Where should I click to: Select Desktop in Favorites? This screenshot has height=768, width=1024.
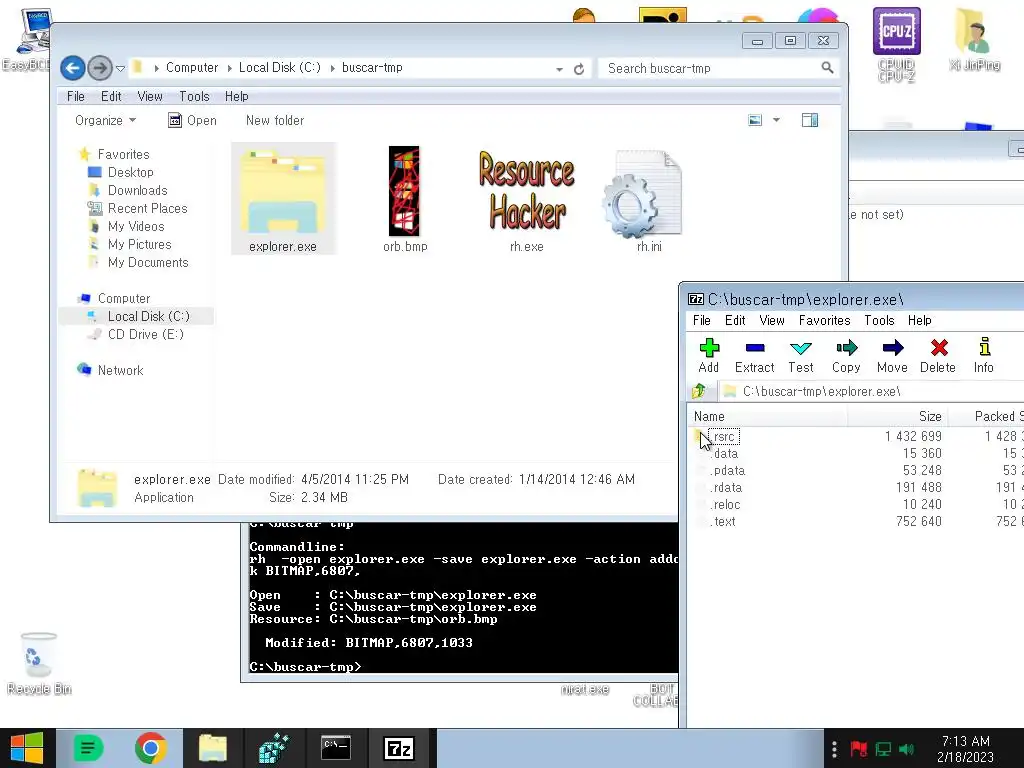point(131,172)
